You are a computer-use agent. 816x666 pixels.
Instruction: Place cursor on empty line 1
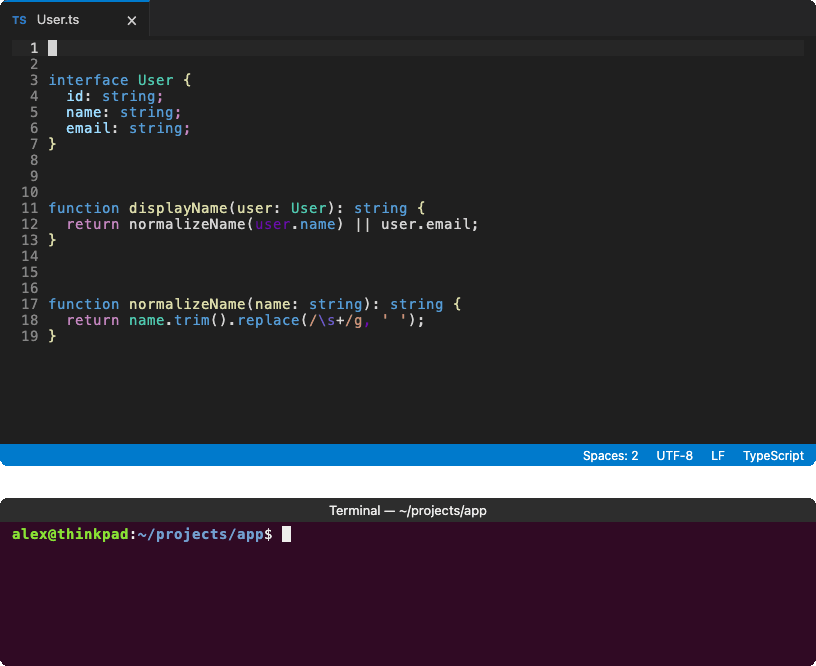point(407,48)
